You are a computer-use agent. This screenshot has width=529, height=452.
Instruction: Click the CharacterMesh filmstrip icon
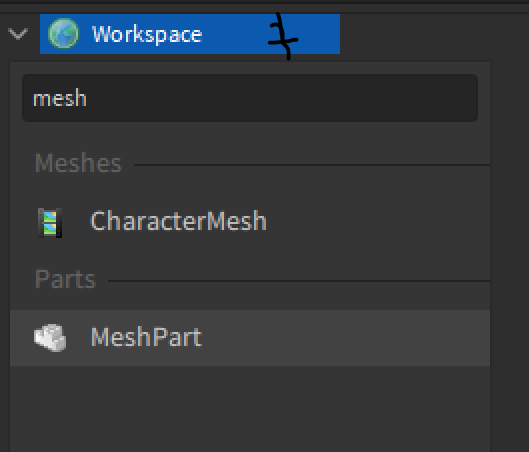tap(50, 223)
